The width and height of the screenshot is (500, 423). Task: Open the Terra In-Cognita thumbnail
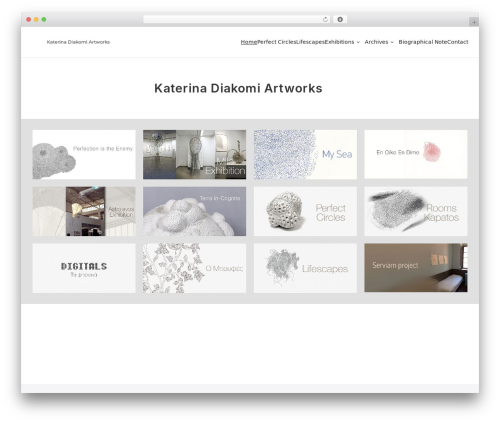coord(195,211)
